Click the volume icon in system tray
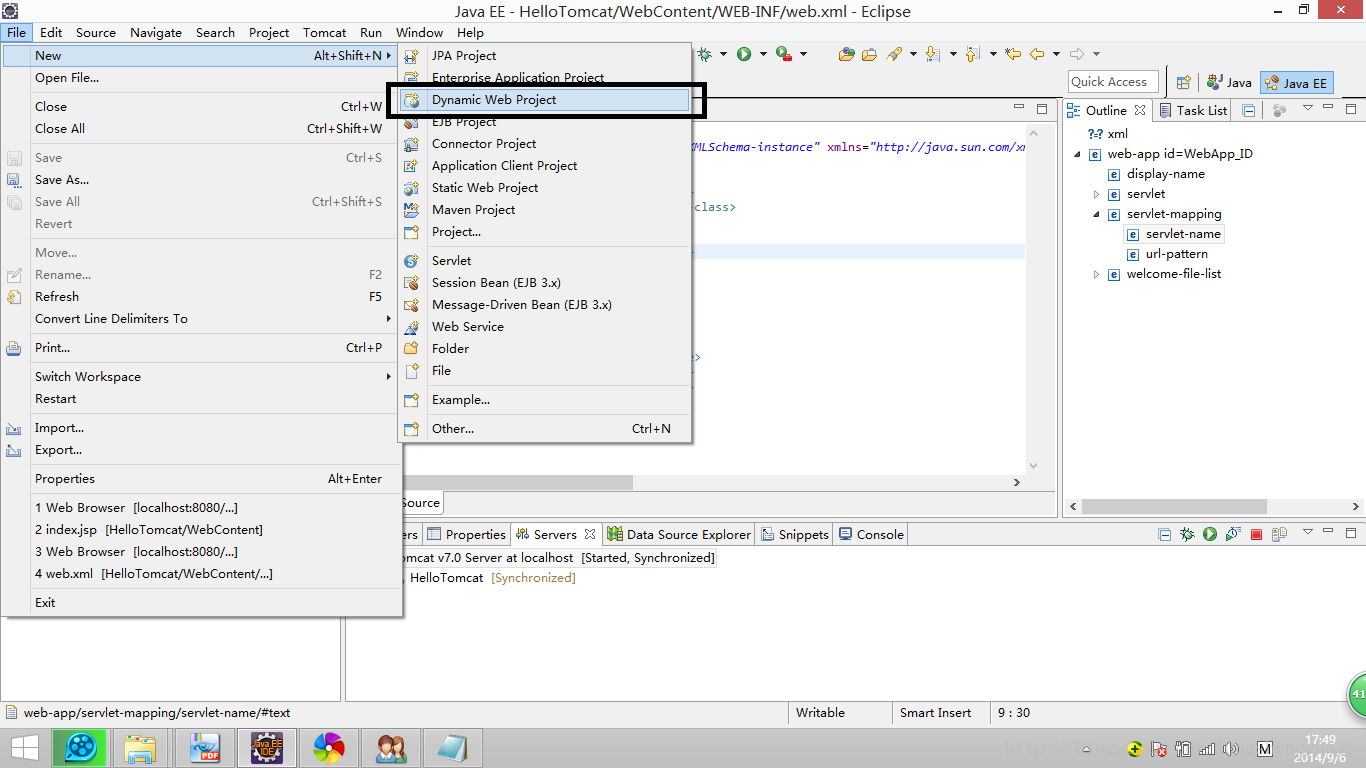The height and width of the screenshot is (768, 1366). [x=1231, y=749]
